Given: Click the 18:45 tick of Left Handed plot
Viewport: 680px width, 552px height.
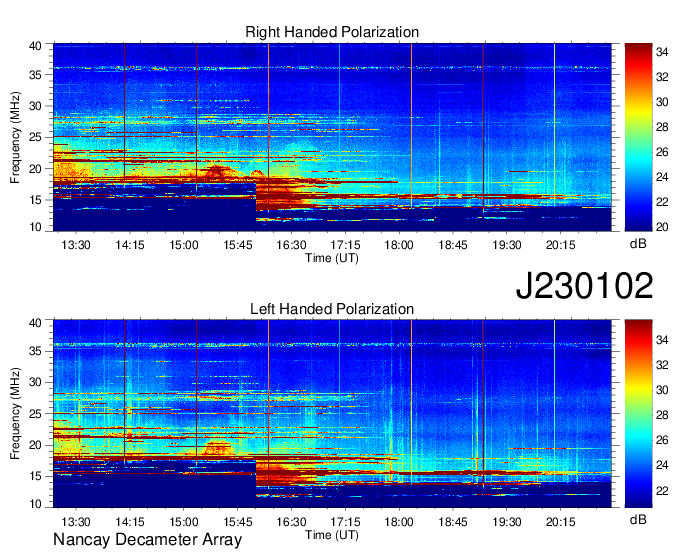Looking at the screenshot, I should pyautogui.click(x=453, y=522).
